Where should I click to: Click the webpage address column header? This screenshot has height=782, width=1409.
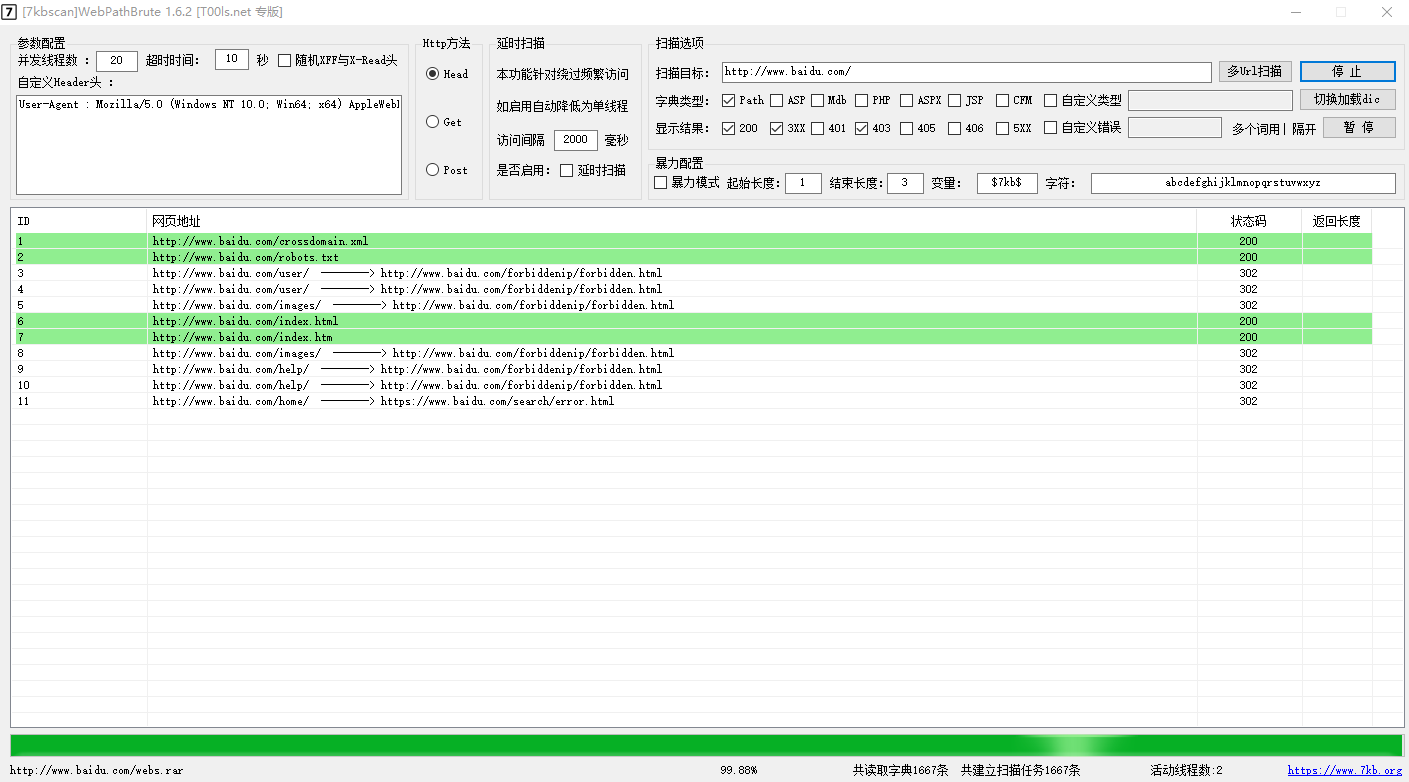672,221
